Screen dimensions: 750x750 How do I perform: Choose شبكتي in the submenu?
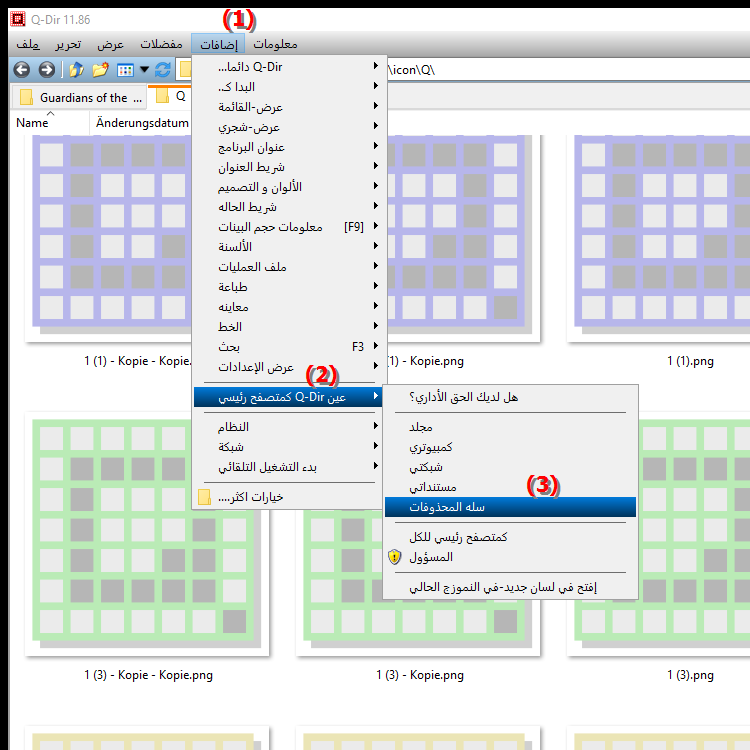tap(510, 467)
